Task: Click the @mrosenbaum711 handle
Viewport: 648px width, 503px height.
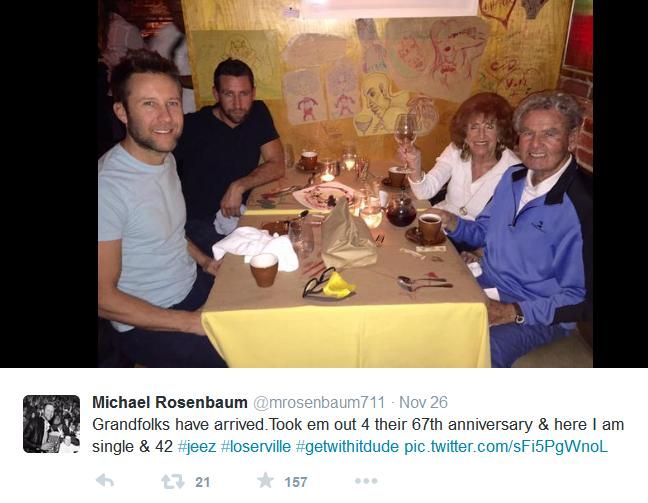Action: coord(319,403)
